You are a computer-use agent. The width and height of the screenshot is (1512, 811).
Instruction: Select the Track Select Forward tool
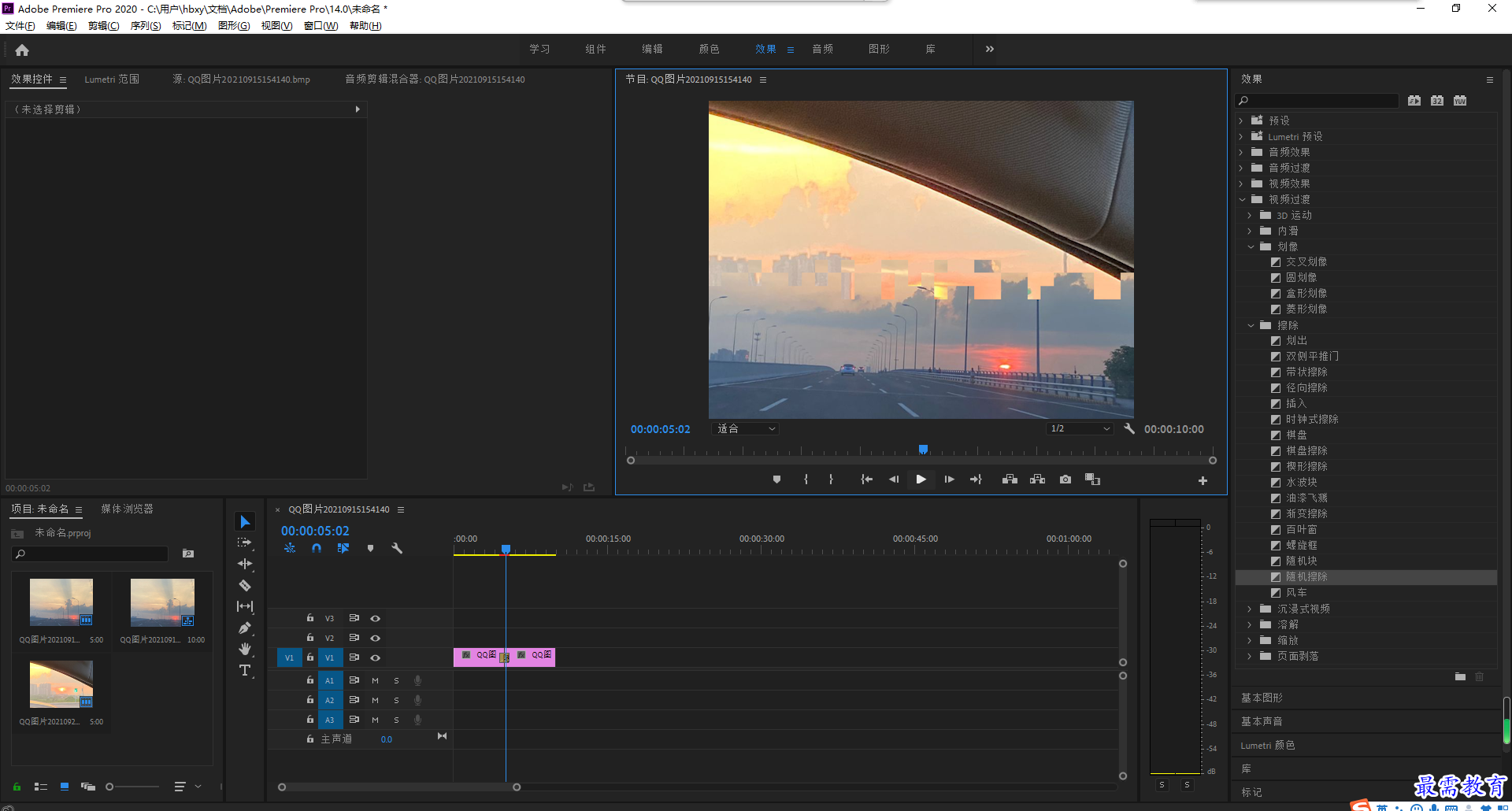(245, 543)
